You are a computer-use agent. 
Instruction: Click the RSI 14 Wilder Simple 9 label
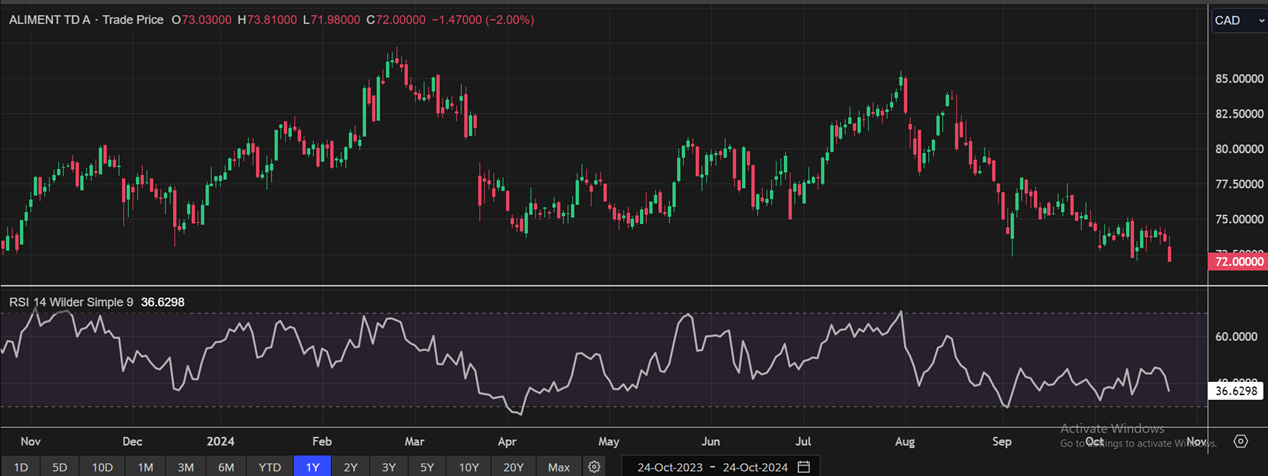[x=71, y=302]
